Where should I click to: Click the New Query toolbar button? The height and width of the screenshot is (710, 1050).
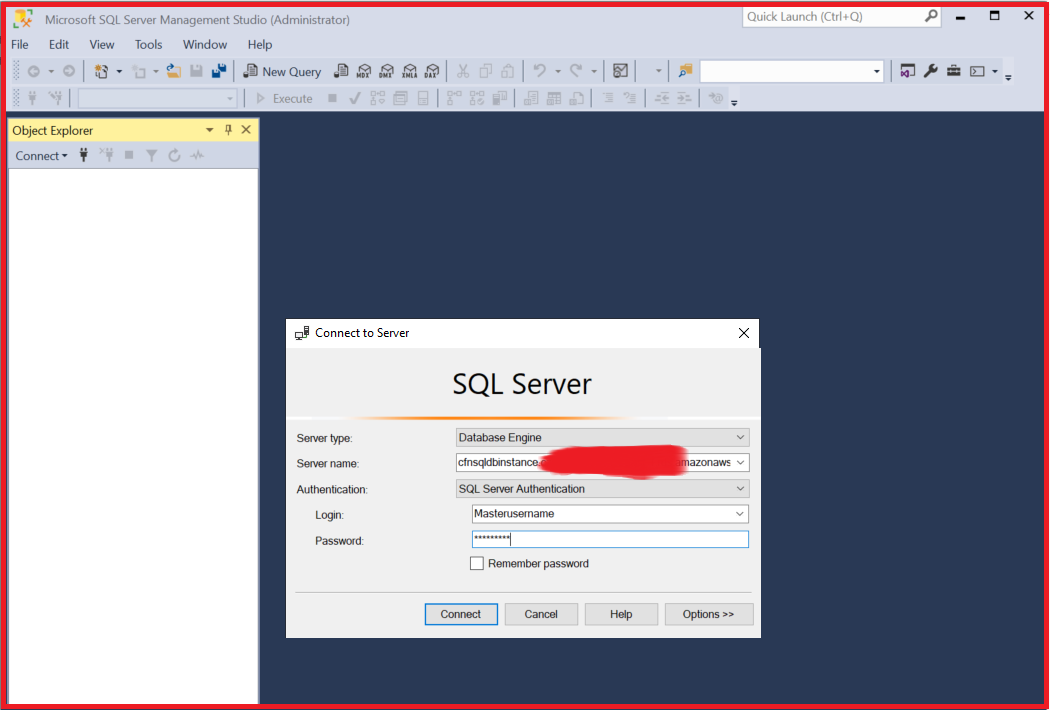[282, 71]
